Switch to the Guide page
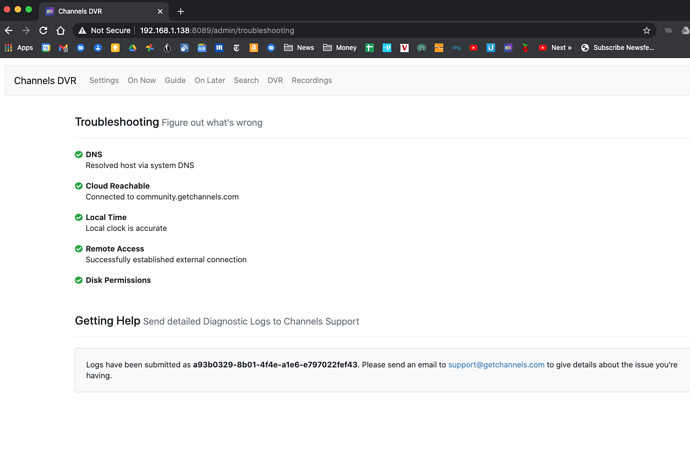The width and height of the screenshot is (690, 453). [x=175, y=80]
